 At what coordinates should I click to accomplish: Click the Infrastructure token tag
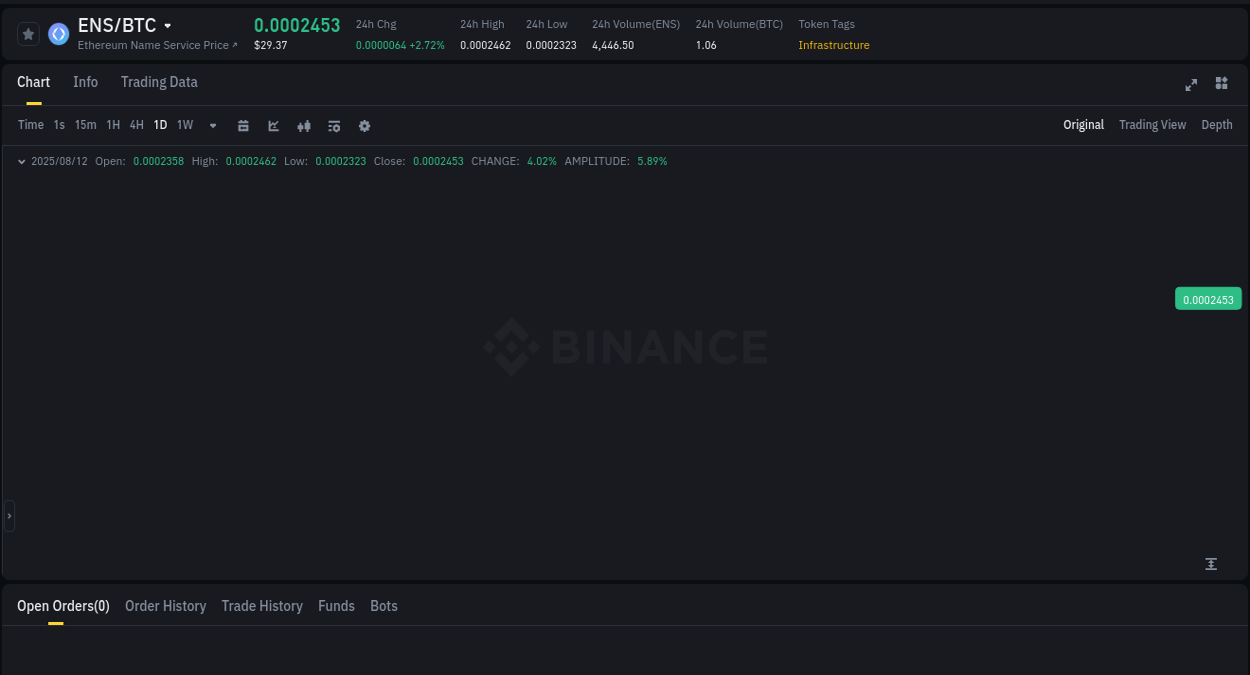click(834, 45)
